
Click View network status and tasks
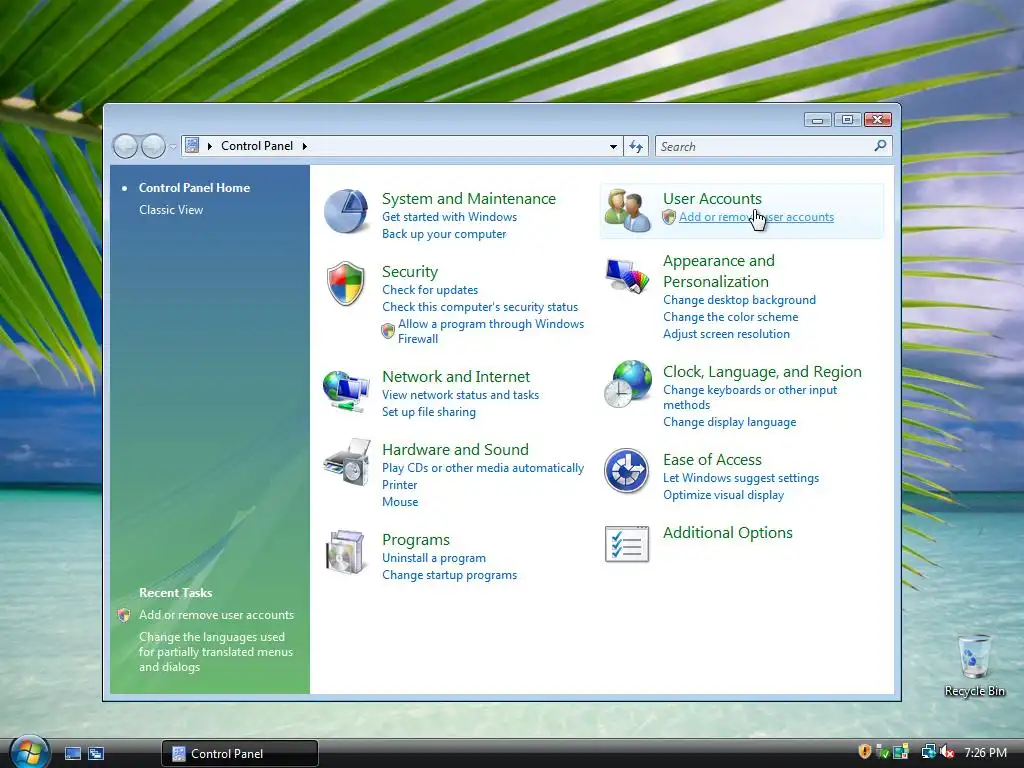coord(460,395)
